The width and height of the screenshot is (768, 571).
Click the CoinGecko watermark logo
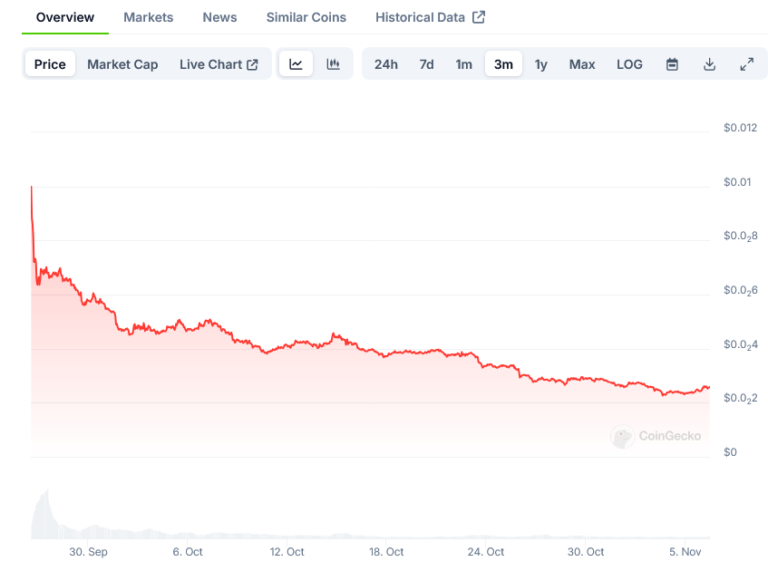point(656,436)
